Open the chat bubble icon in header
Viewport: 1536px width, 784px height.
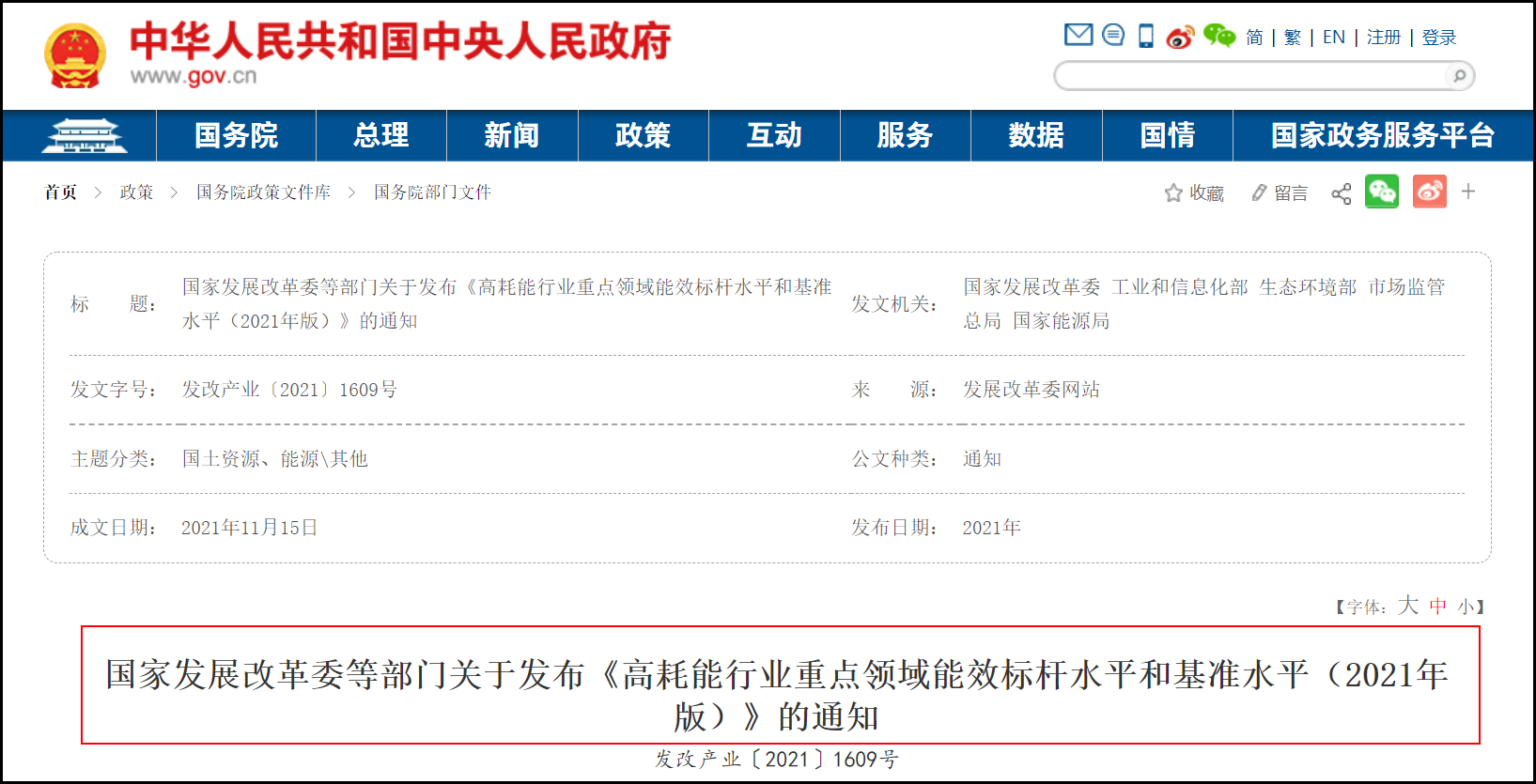(1113, 36)
